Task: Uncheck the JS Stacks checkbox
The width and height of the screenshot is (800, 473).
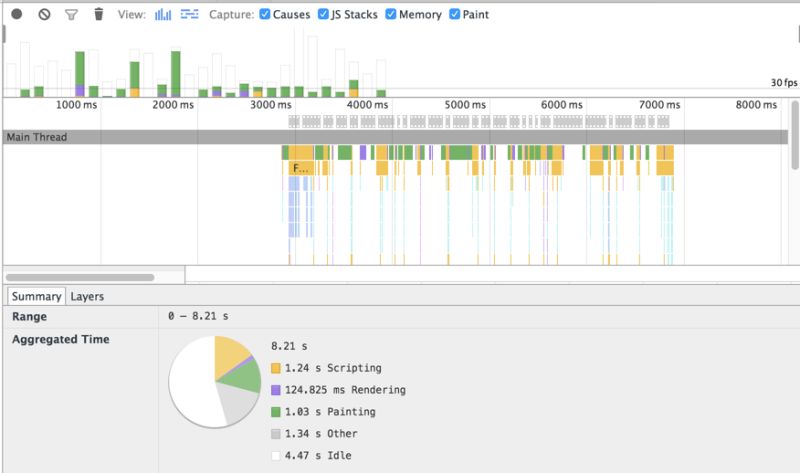Action: pos(323,14)
